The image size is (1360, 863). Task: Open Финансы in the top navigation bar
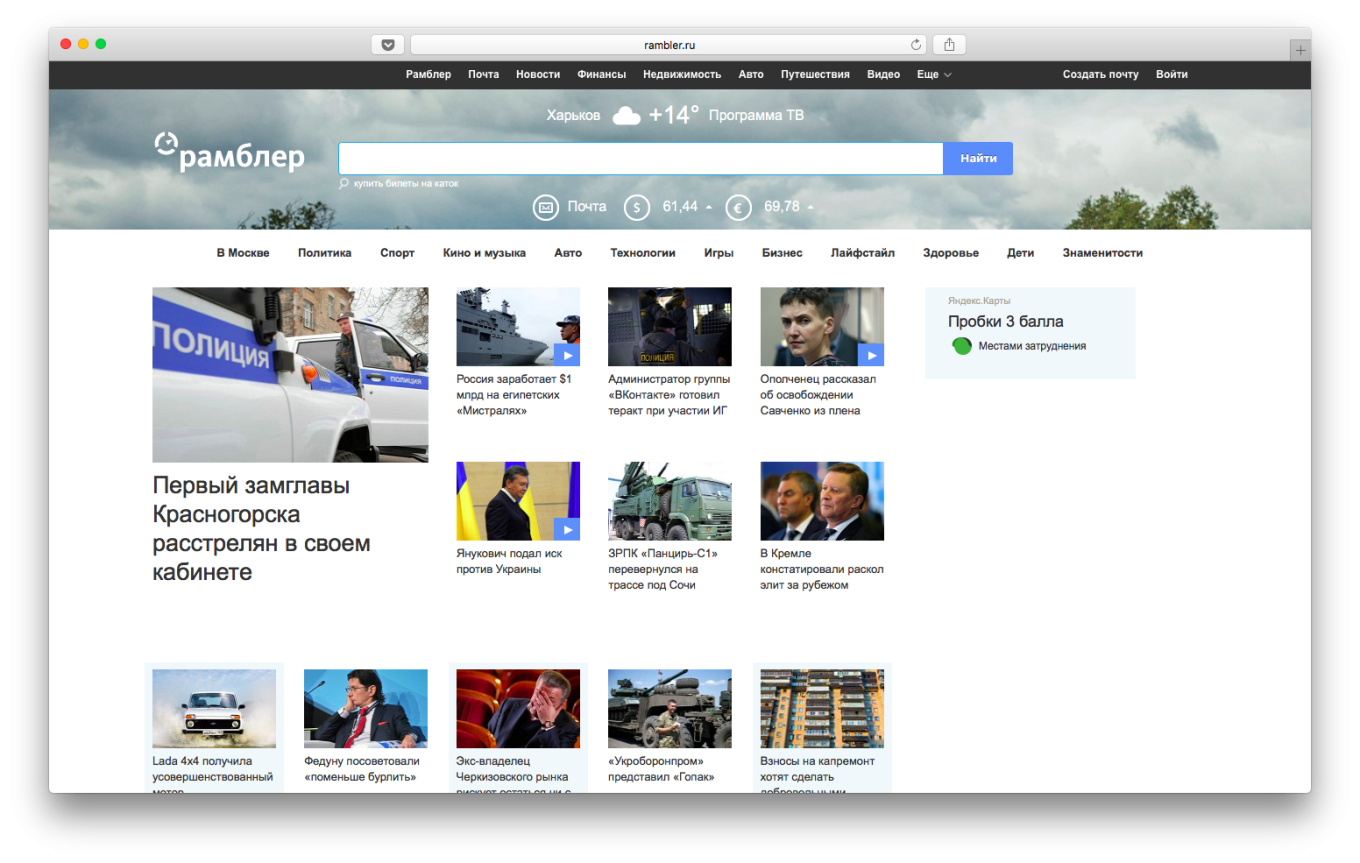pyautogui.click(x=601, y=75)
